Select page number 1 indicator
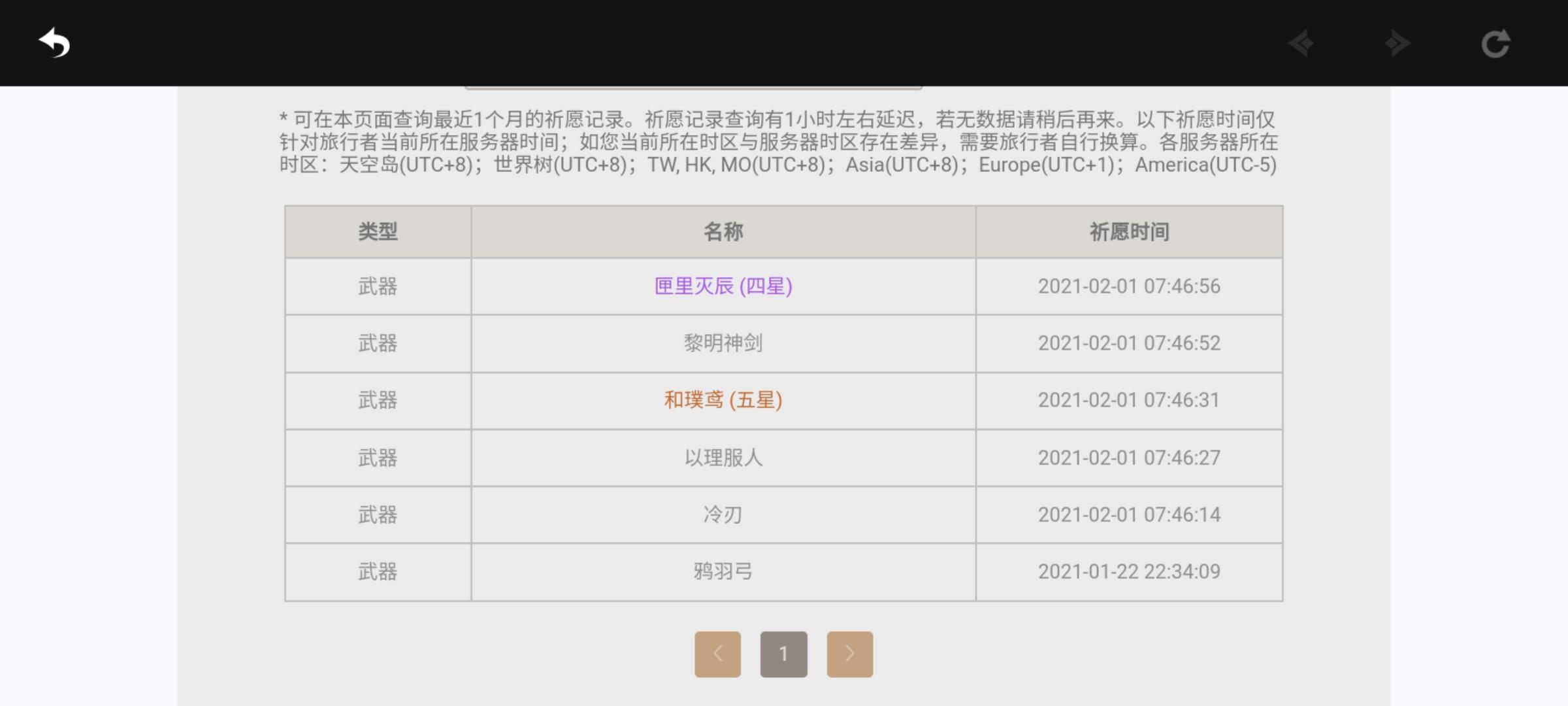The image size is (1568, 706). 783,654
